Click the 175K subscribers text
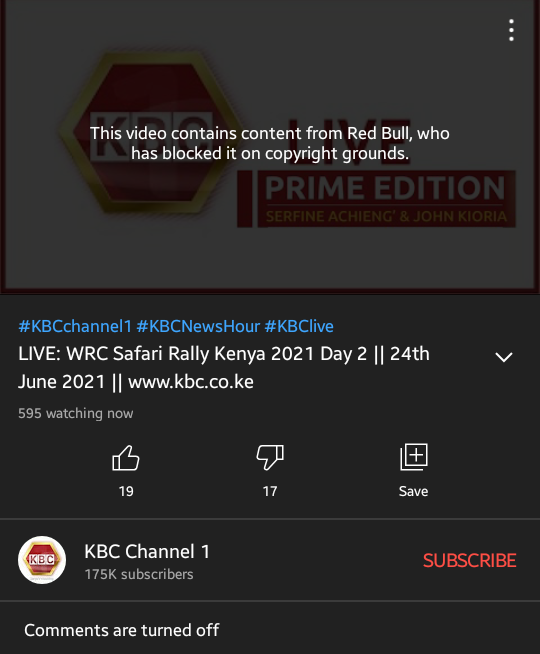The height and width of the screenshot is (654, 540). 139,574
